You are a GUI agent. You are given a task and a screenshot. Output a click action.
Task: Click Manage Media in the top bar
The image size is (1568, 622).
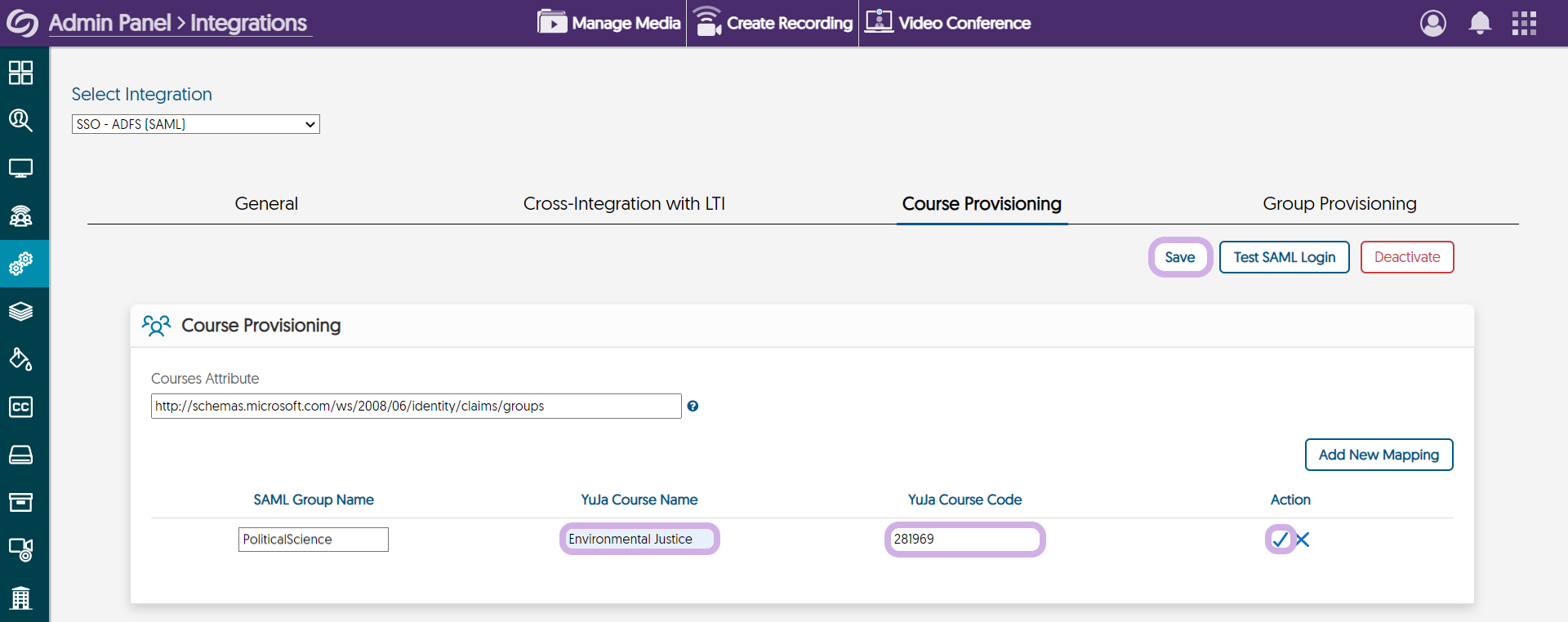609,23
